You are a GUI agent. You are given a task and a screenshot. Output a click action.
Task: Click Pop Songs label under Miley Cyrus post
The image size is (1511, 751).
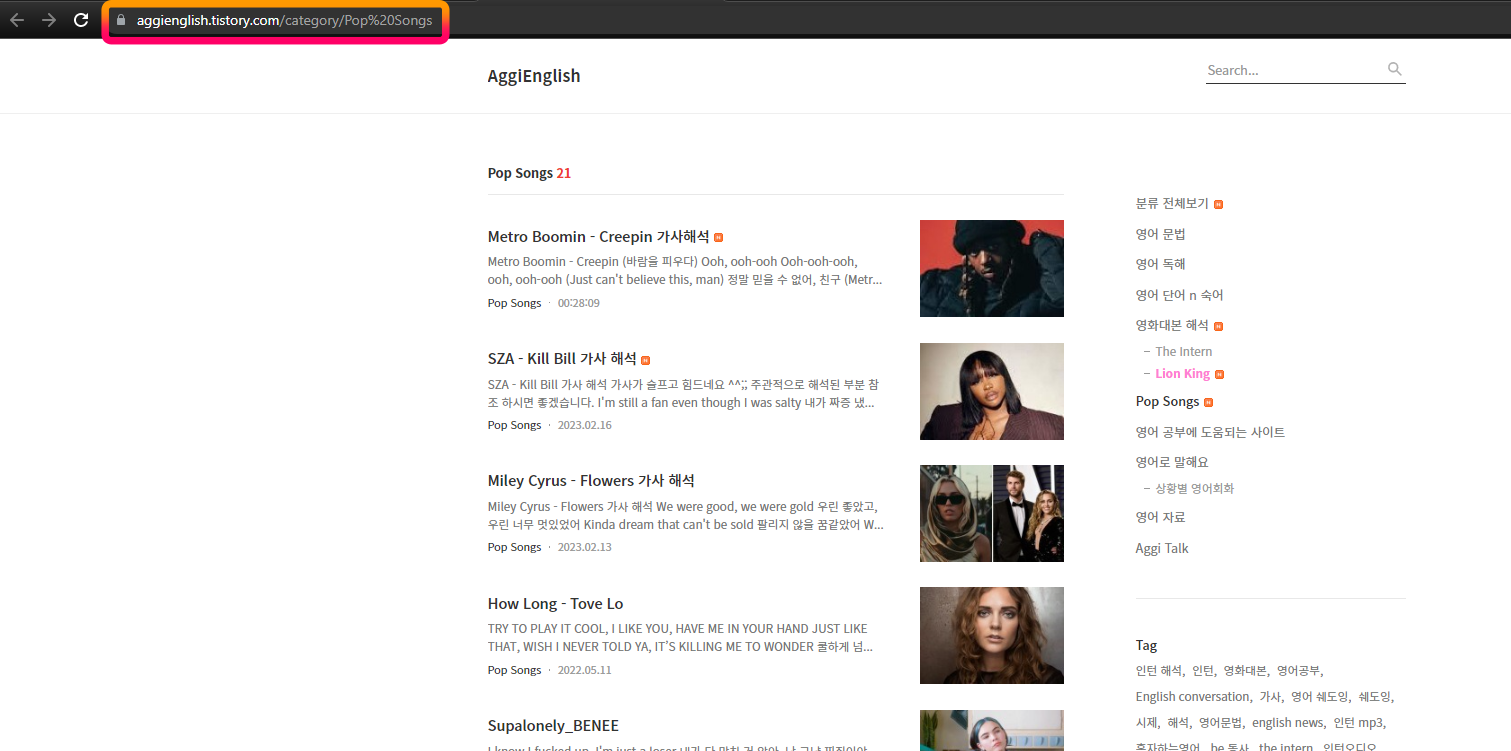514,547
